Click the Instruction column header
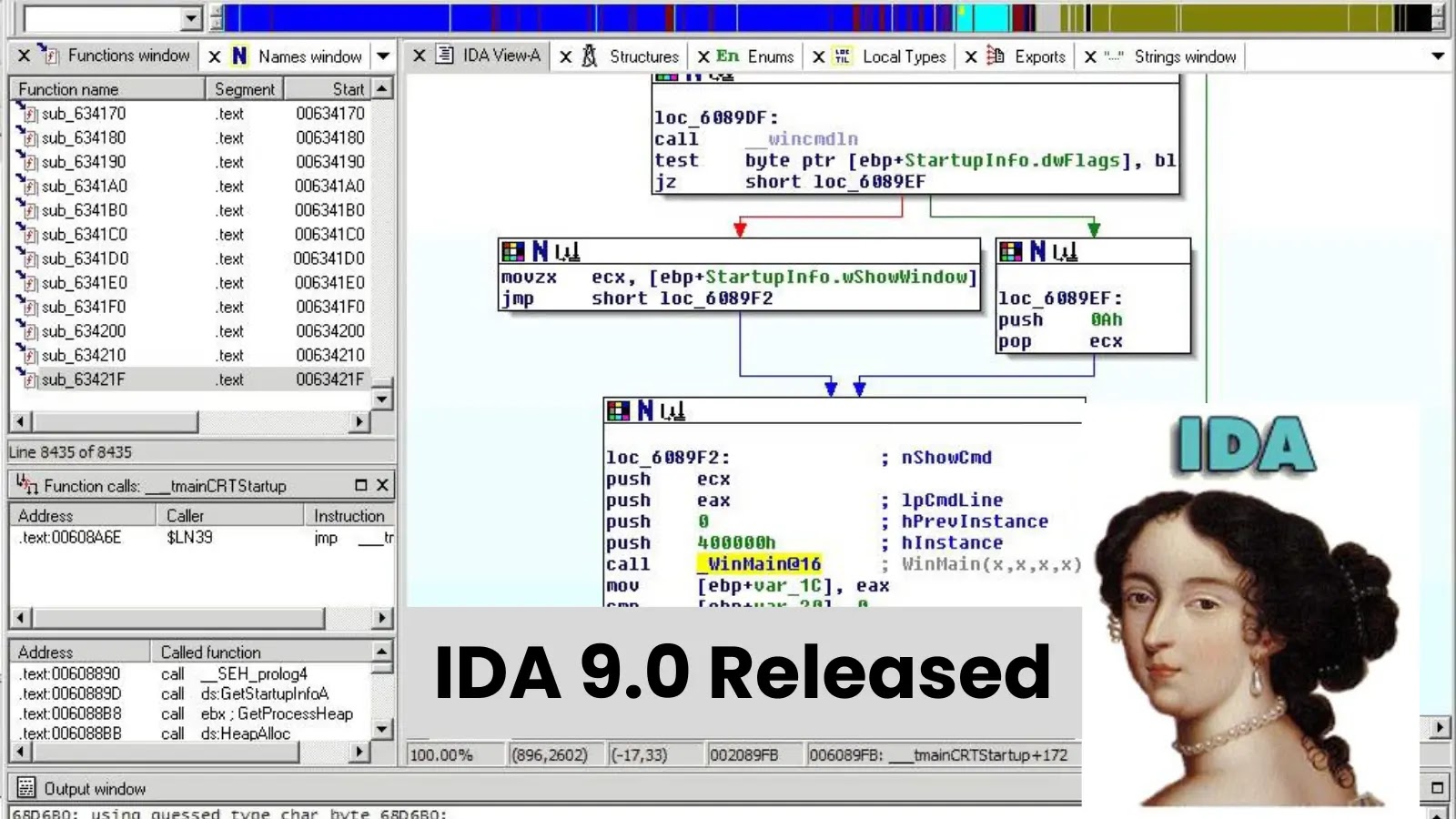The height and width of the screenshot is (819, 1456). click(349, 516)
